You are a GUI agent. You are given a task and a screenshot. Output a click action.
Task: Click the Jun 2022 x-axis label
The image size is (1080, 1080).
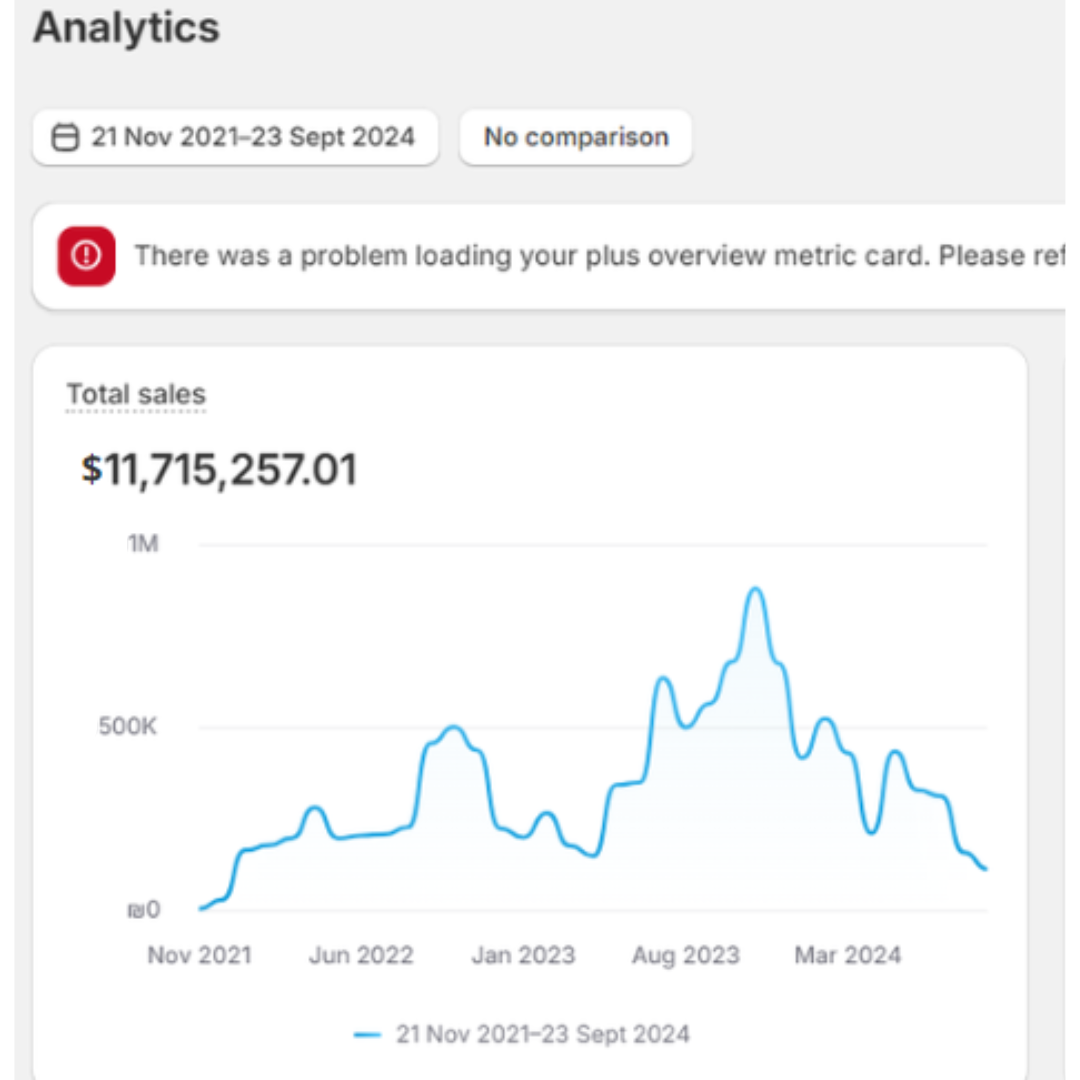(x=360, y=955)
